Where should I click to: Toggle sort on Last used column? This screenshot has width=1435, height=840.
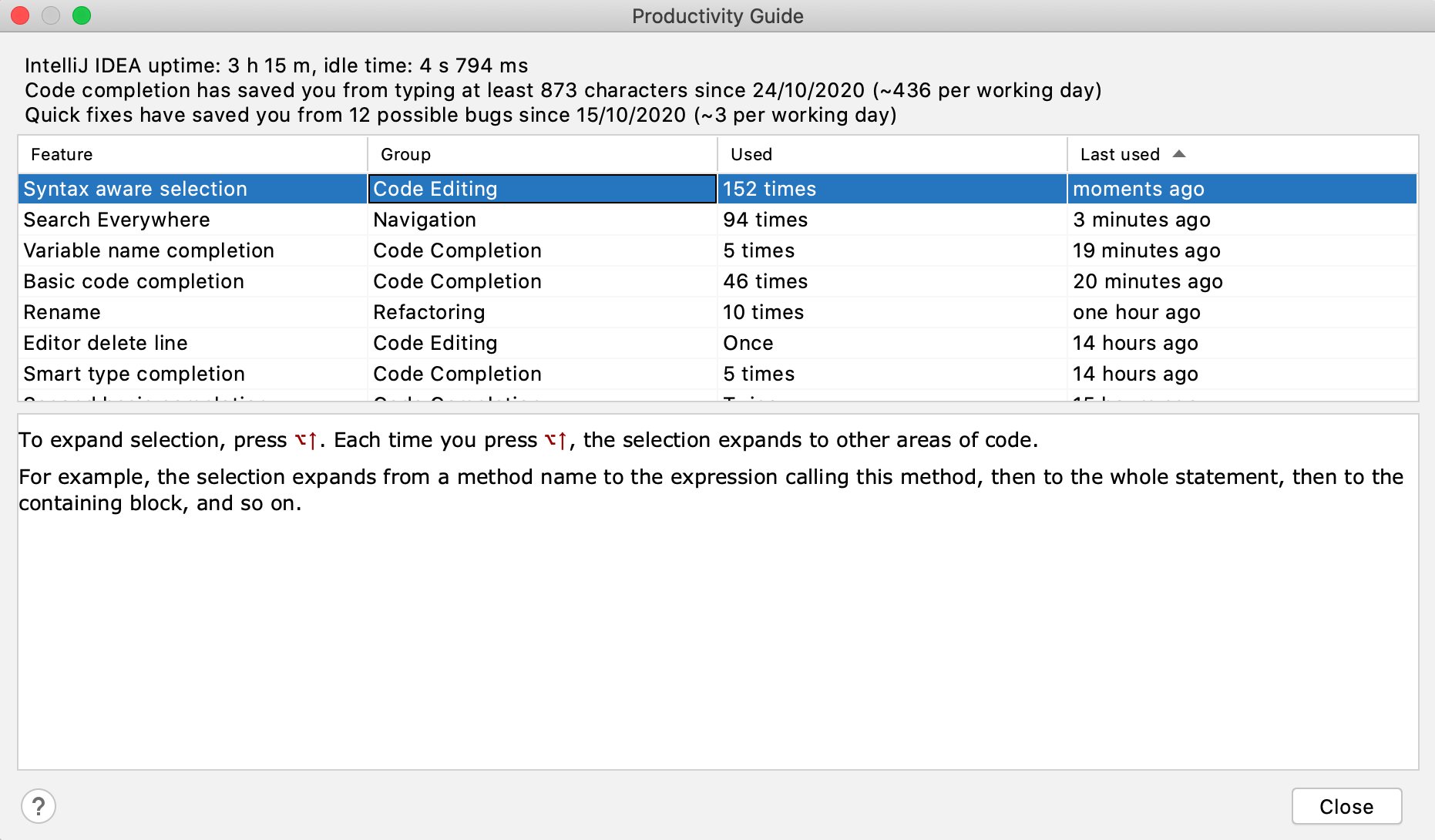(x=1242, y=154)
